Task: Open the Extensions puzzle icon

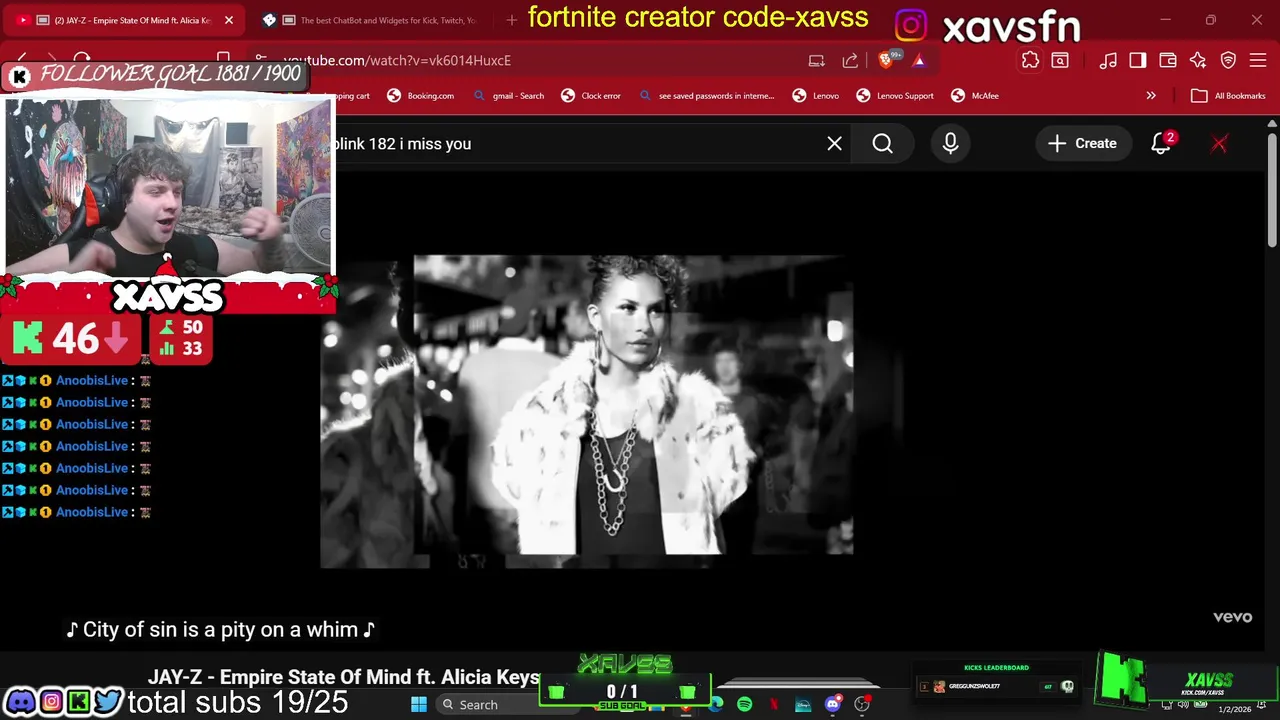Action: pyautogui.click(x=1030, y=61)
